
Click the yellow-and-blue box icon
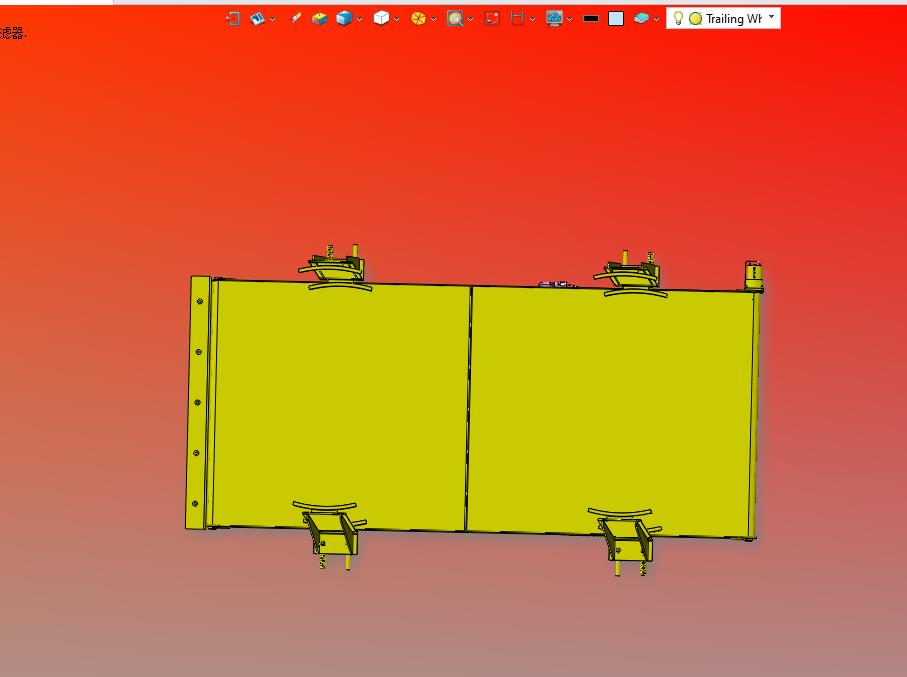point(319,19)
